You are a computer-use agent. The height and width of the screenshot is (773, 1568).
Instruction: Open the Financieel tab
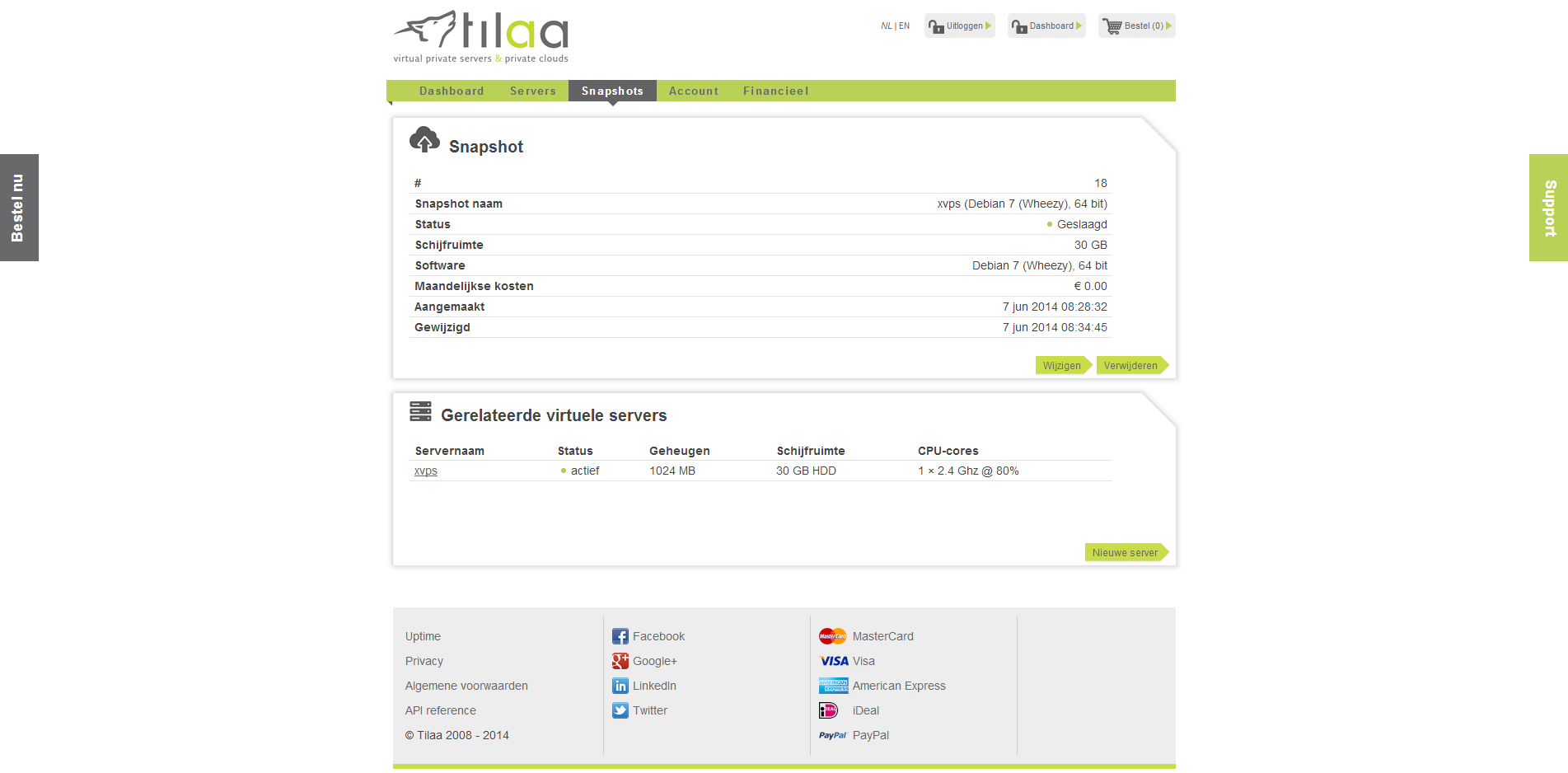775,91
